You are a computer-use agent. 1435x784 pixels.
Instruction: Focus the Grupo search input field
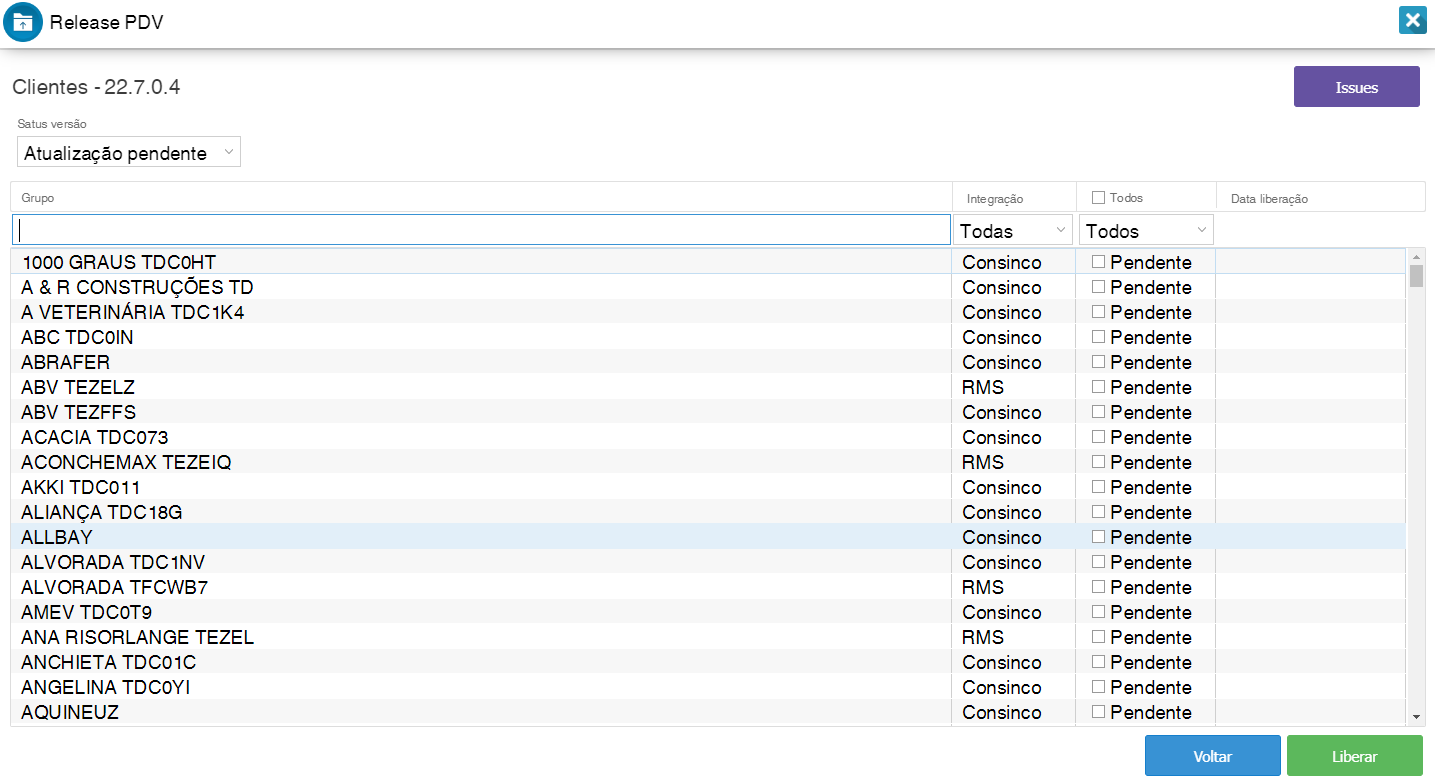[x=481, y=230]
